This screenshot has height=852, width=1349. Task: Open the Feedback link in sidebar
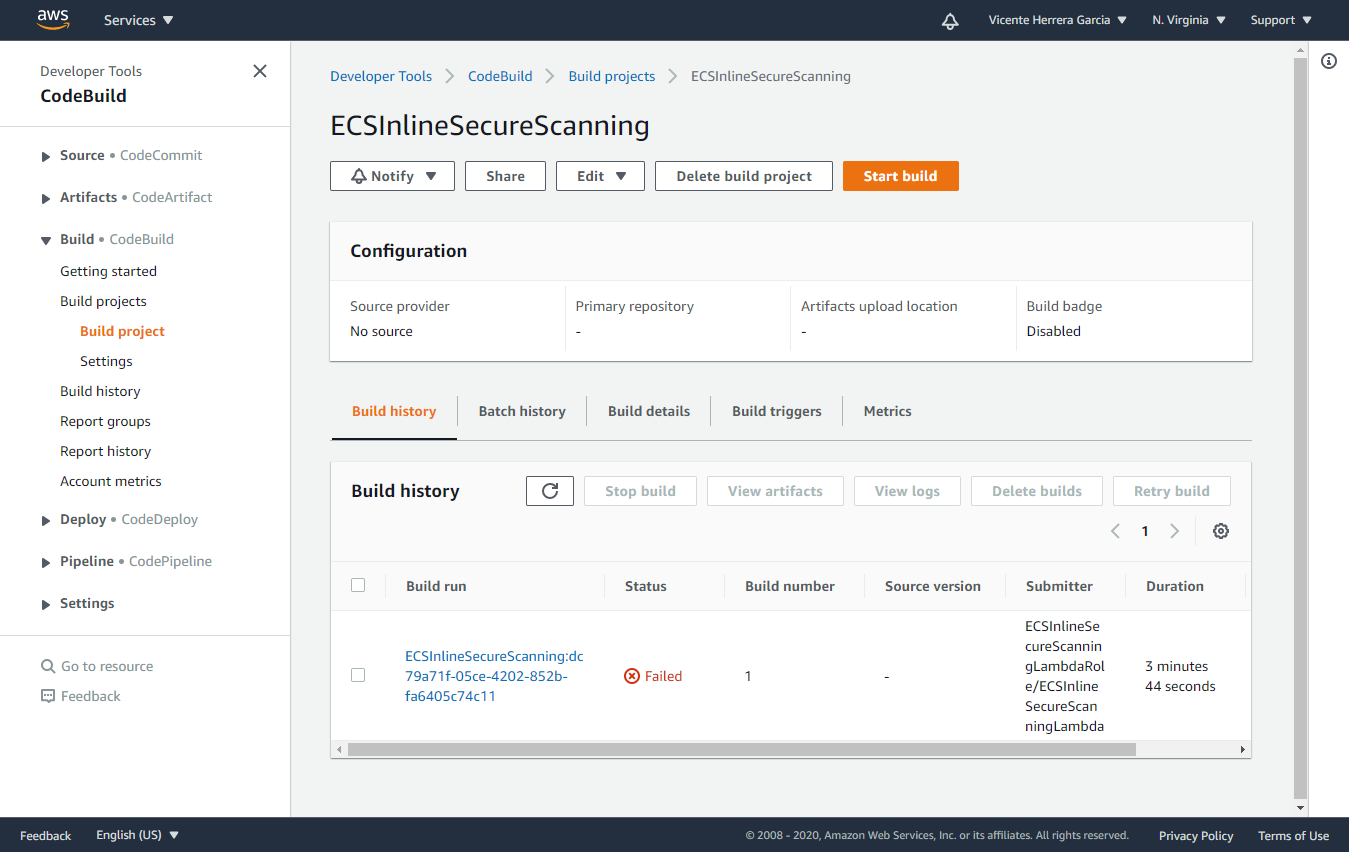80,696
